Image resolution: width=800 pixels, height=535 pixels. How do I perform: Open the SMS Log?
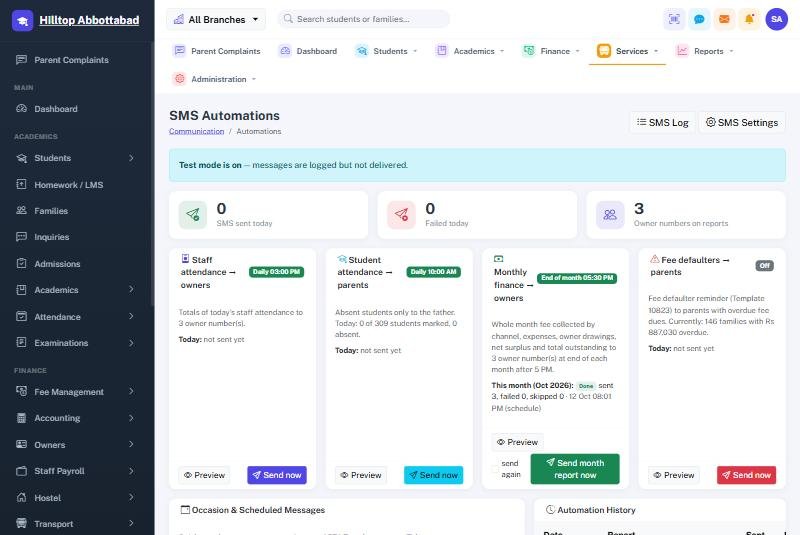pyautogui.click(x=663, y=122)
